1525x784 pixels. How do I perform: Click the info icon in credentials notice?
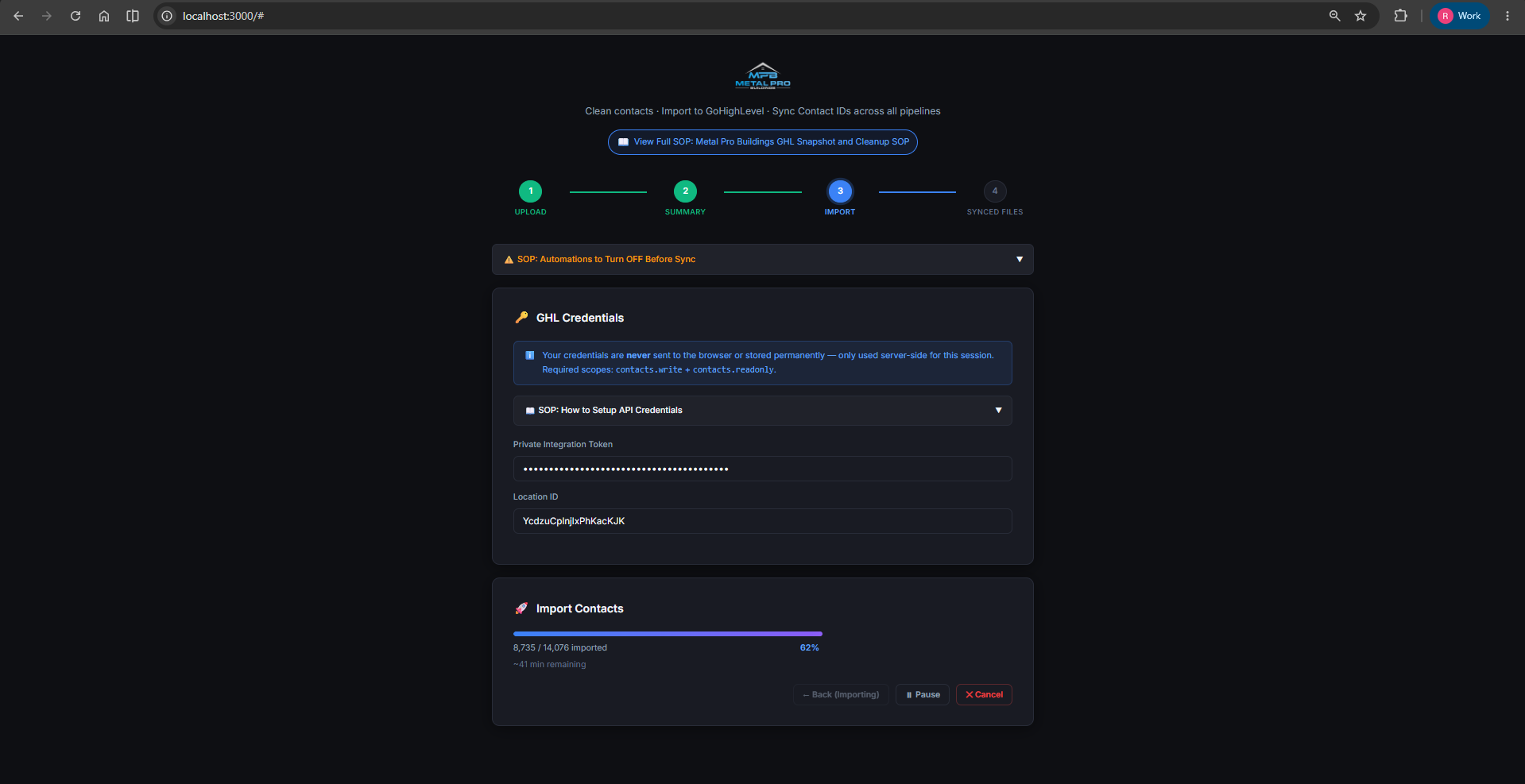coord(530,356)
